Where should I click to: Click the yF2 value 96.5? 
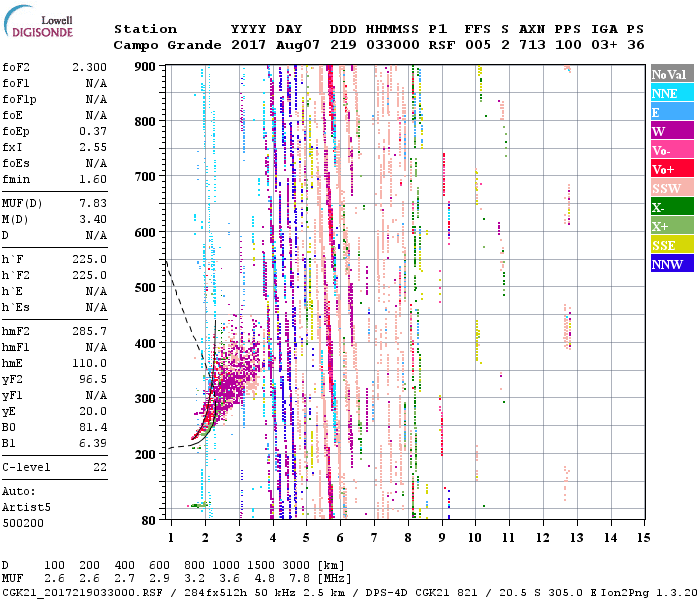click(93, 379)
